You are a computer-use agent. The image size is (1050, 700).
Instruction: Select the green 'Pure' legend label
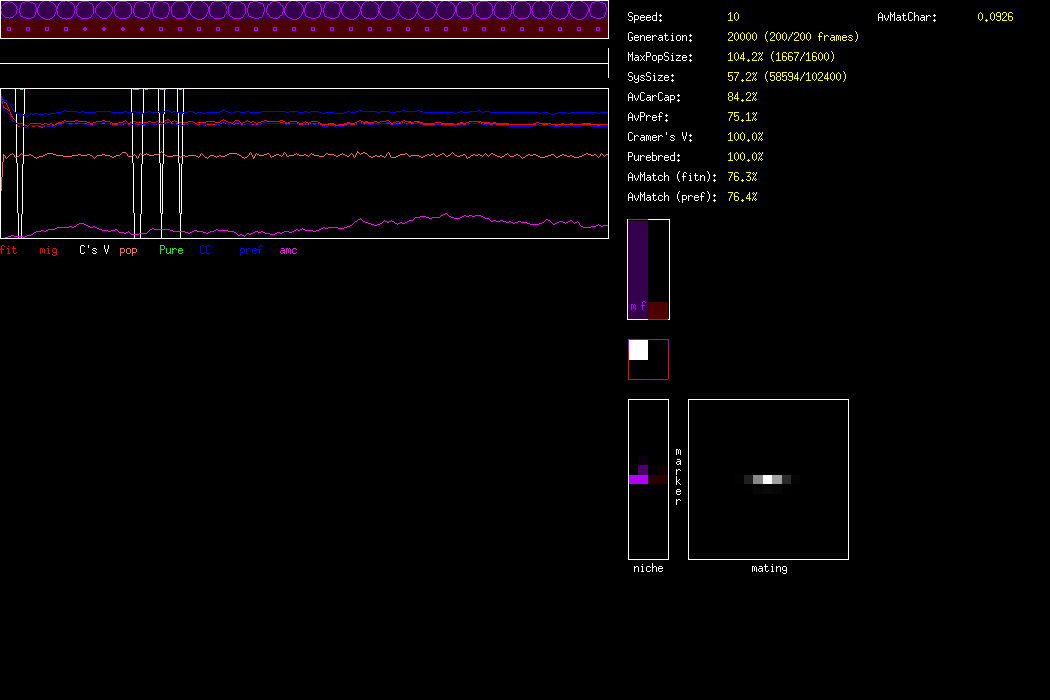point(171,250)
